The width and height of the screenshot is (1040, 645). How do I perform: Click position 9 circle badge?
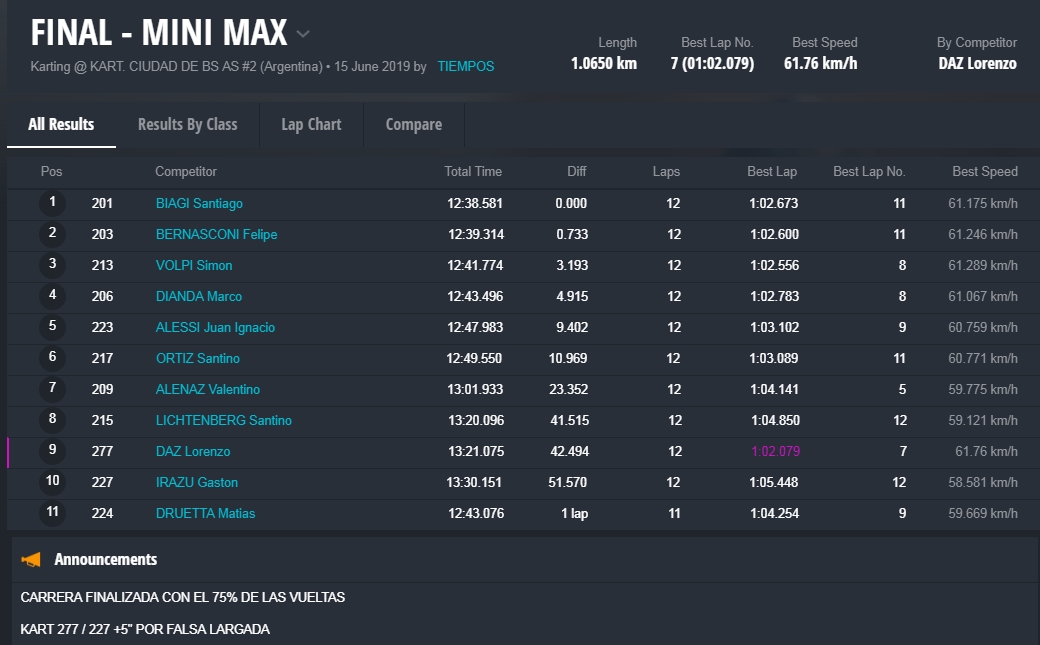pyautogui.click(x=52, y=451)
